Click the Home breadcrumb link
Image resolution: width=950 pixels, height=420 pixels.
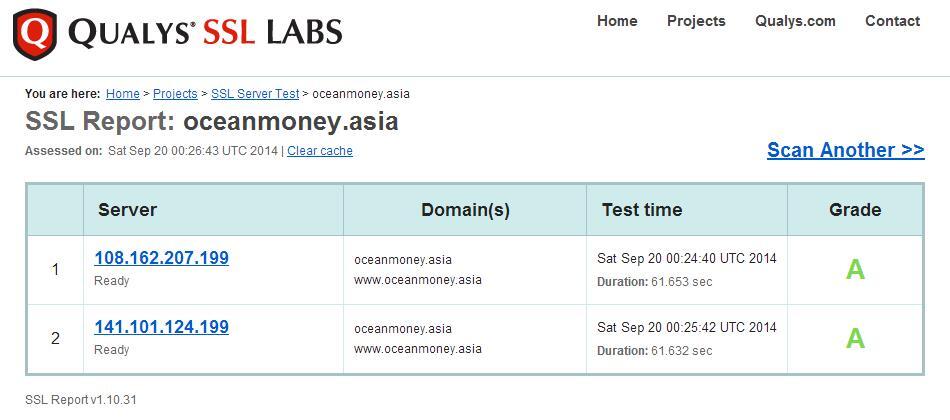tap(123, 94)
